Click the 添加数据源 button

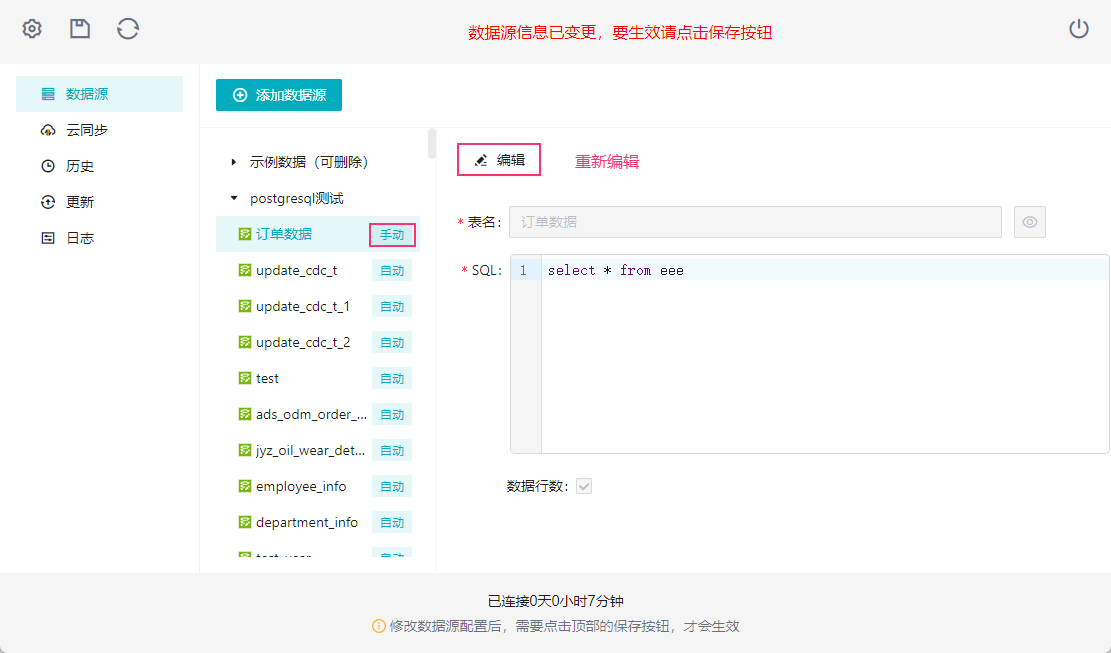point(278,95)
